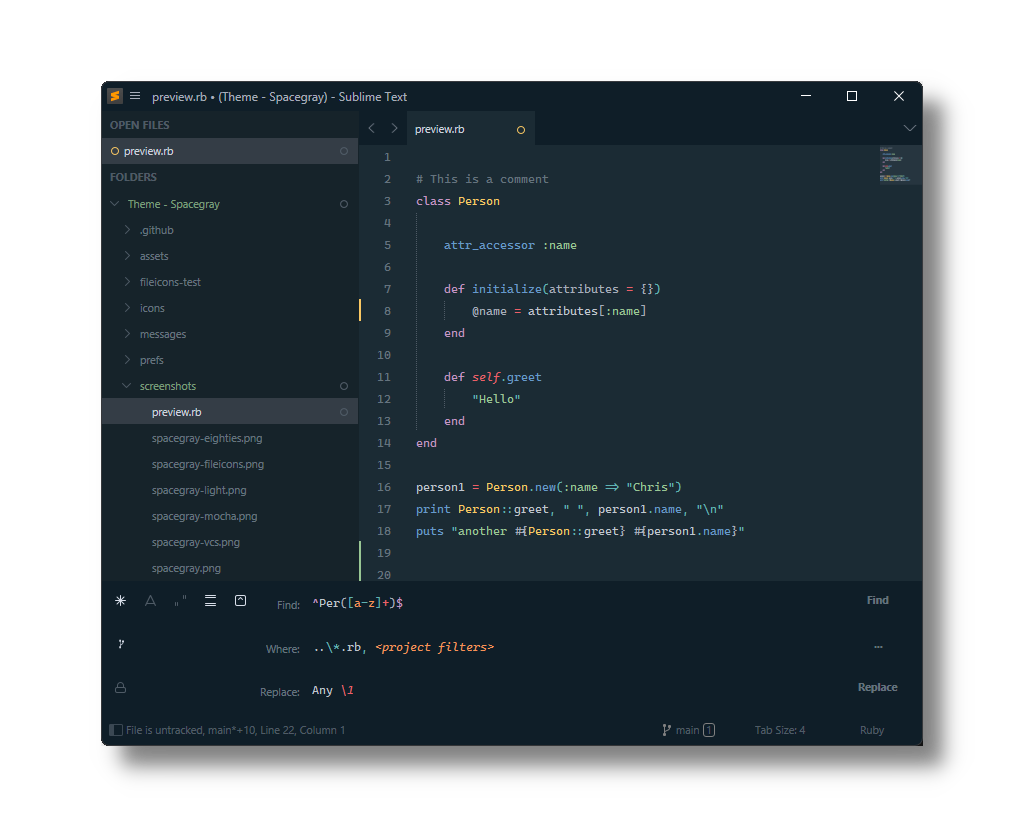The width and height of the screenshot is (1024, 828).
Task: Toggle case sensitive search option
Action: click(x=150, y=601)
